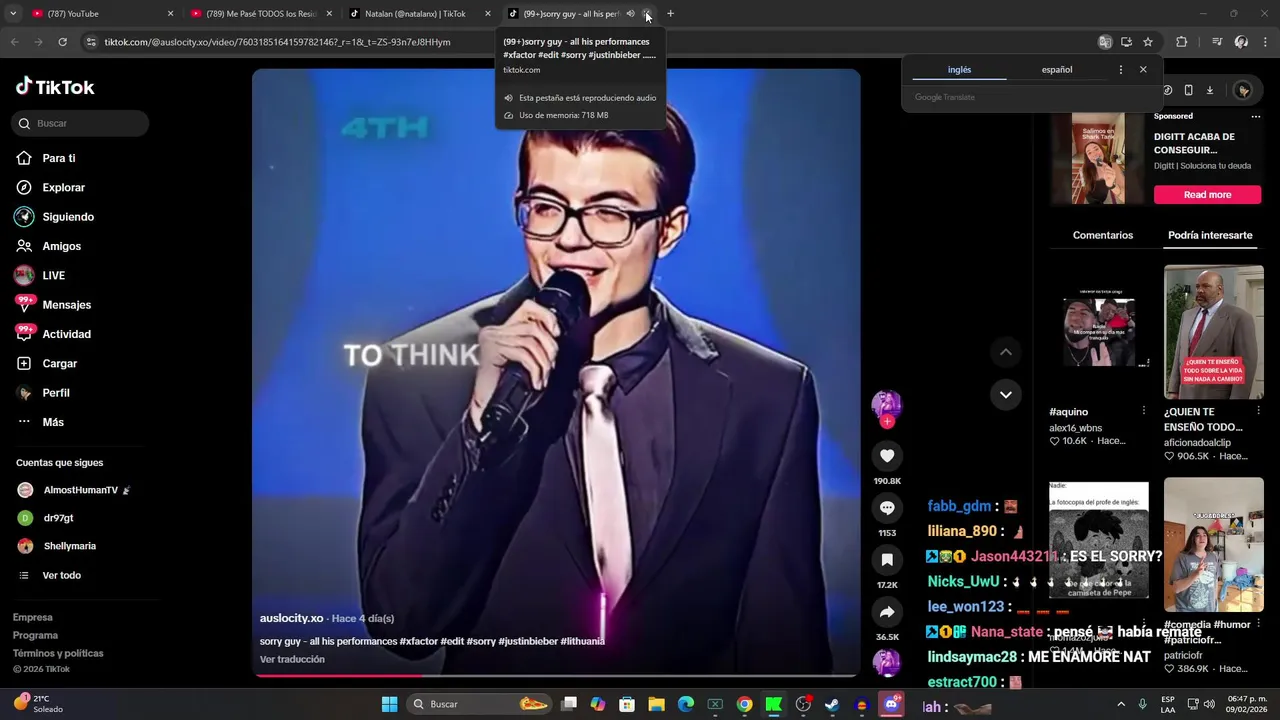Open options menu for #aquino video
This screenshot has width=1280, height=720.
1144,411
